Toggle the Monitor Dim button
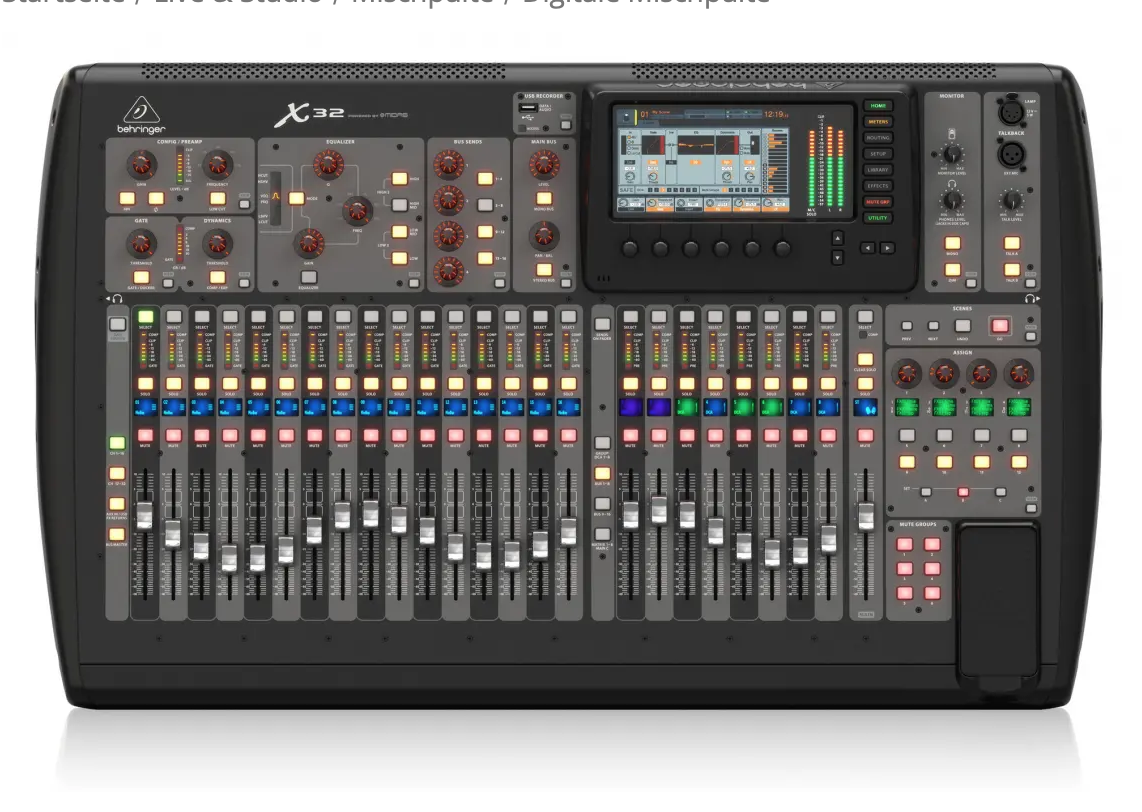The width and height of the screenshot is (1142, 812). click(x=953, y=270)
